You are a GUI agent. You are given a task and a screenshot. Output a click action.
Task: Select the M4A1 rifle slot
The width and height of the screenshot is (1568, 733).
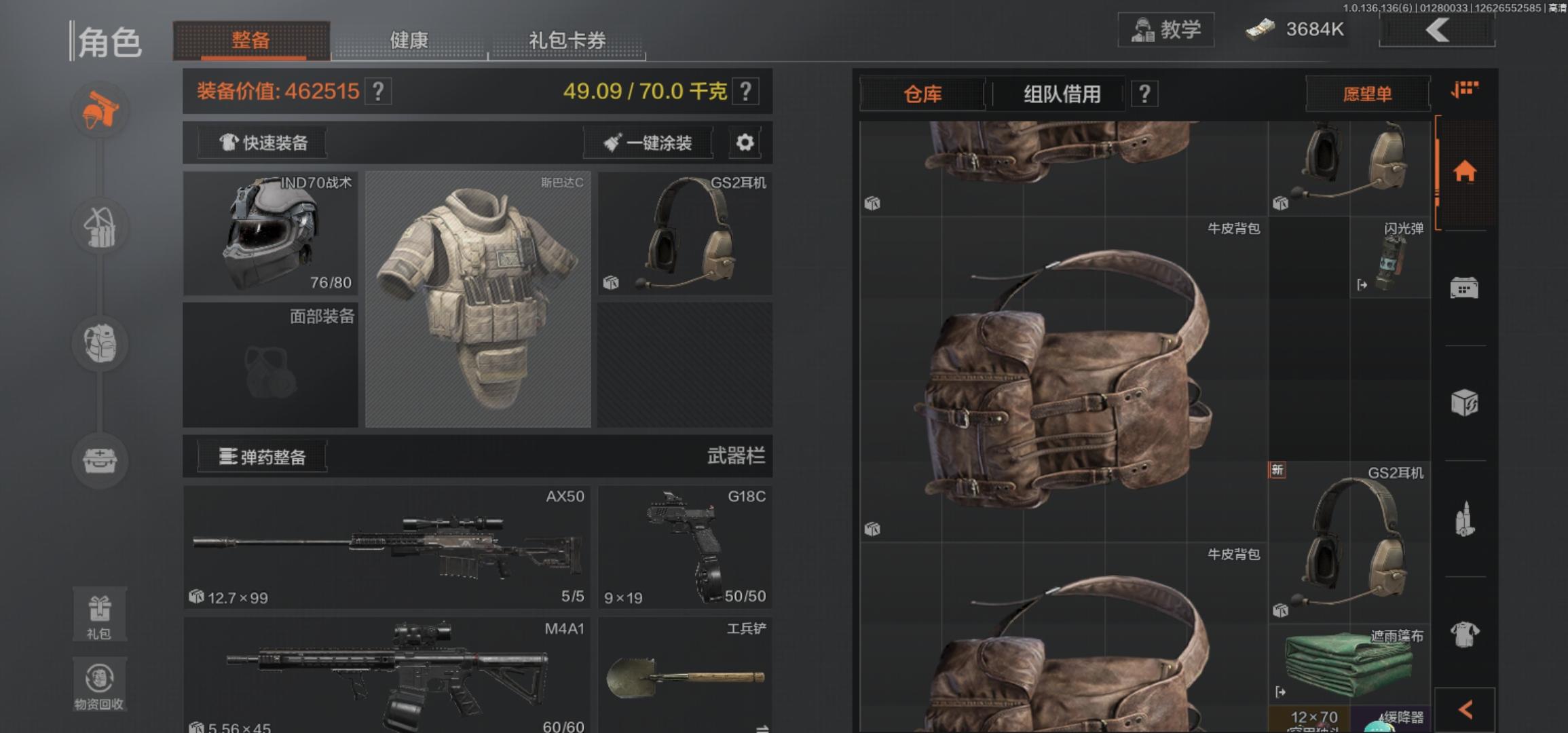click(386, 675)
